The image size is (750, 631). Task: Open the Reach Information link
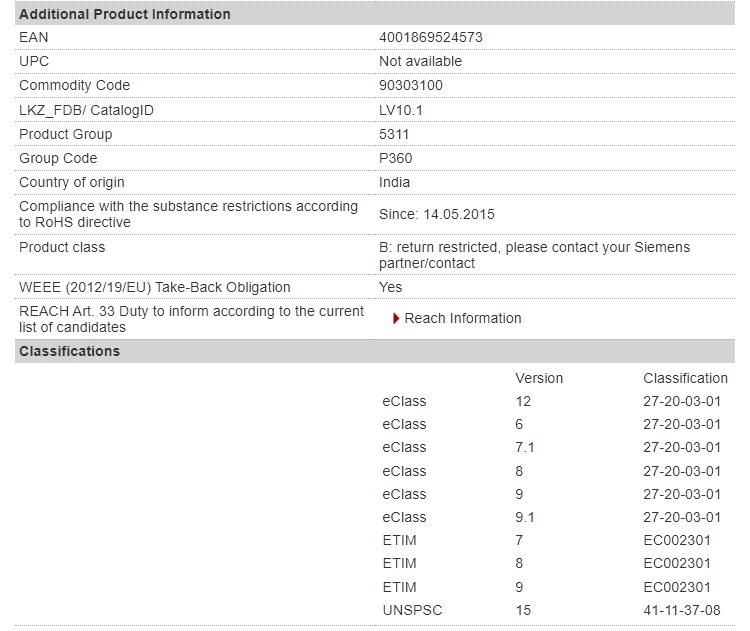(463, 319)
